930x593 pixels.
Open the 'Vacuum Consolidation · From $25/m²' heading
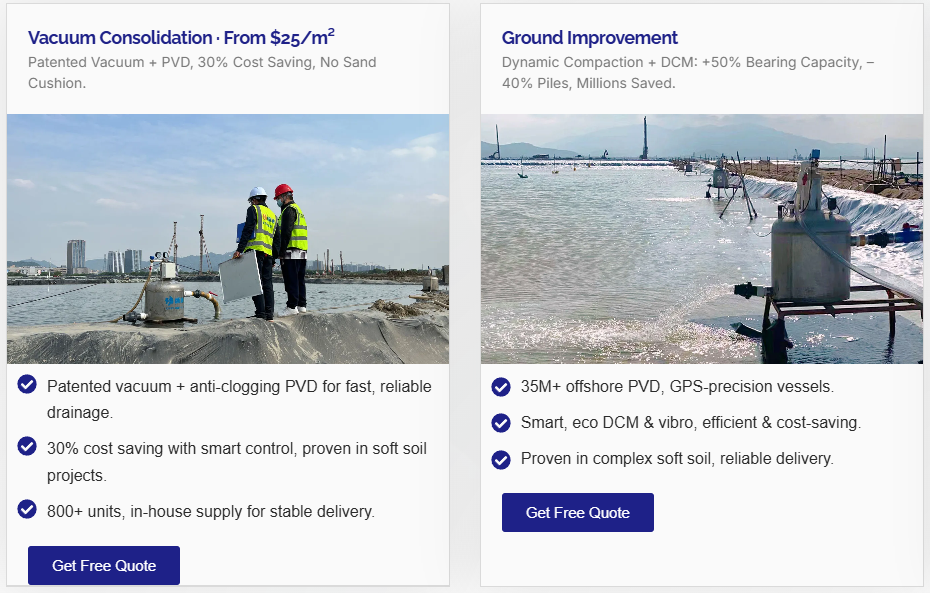[x=181, y=38]
